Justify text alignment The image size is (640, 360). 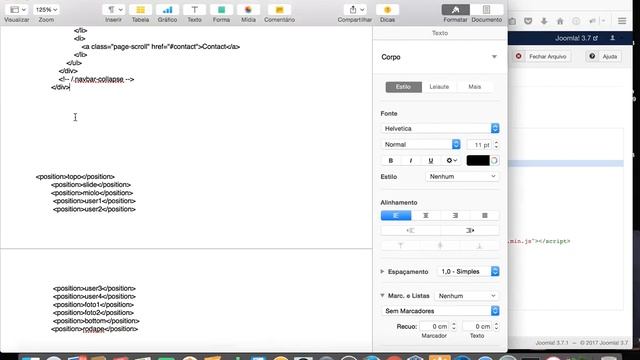pyautogui.click(x=484, y=216)
